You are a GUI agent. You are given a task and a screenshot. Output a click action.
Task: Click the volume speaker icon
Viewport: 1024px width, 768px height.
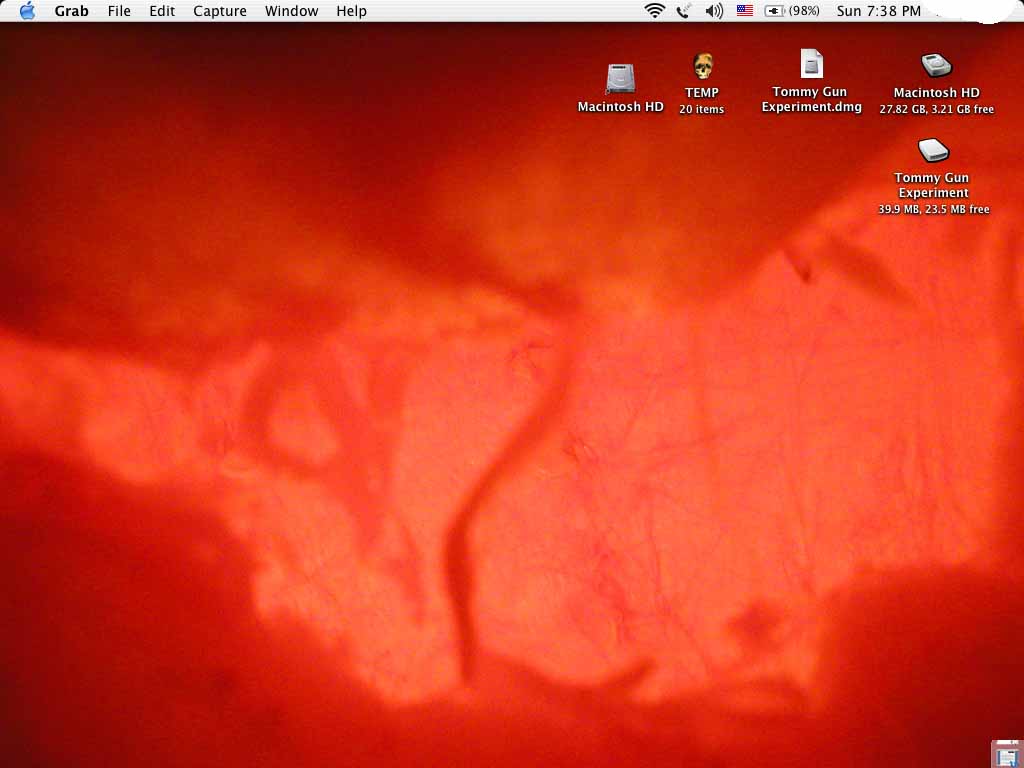click(714, 10)
